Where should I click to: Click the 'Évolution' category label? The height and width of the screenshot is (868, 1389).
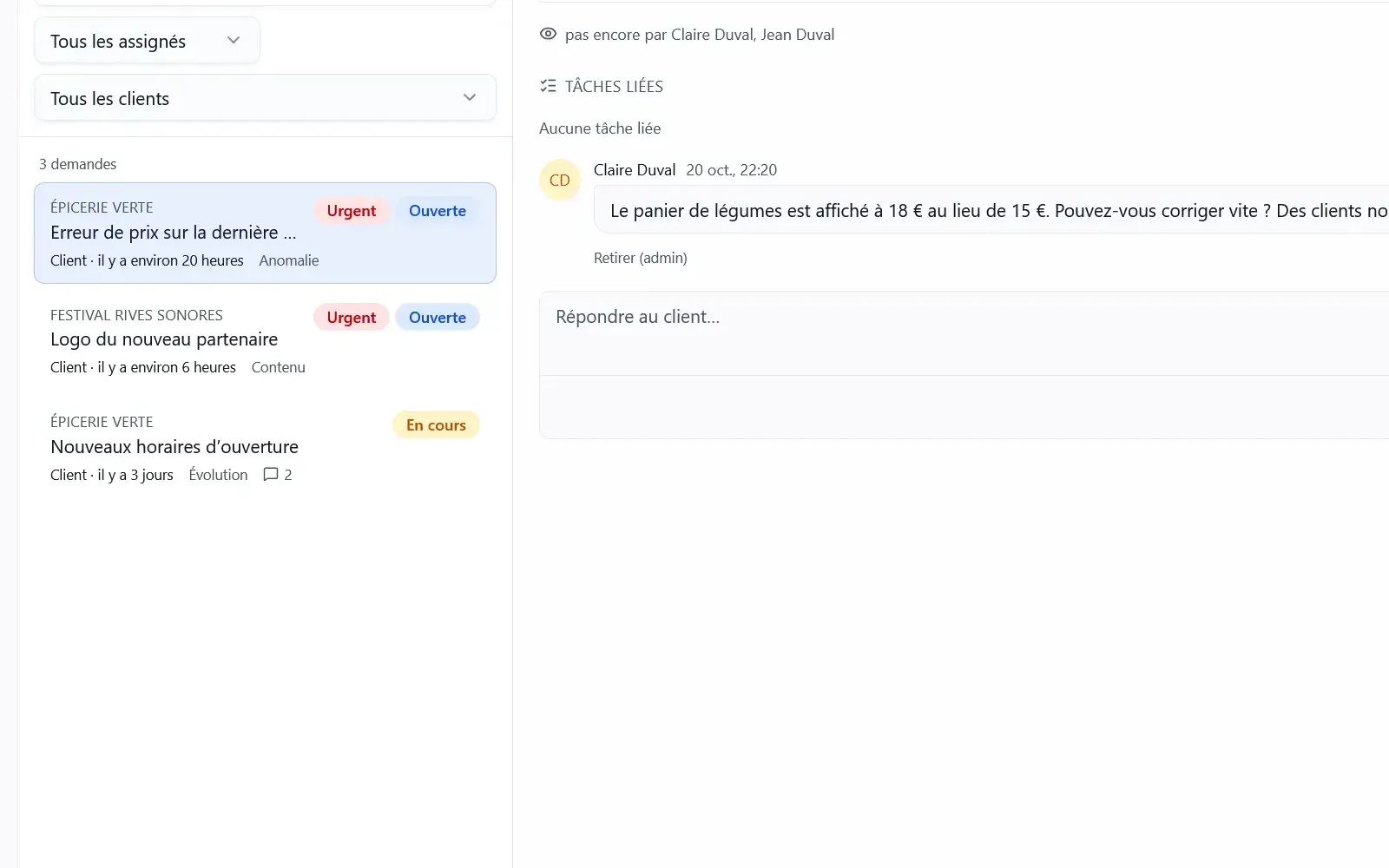click(x=218, y=475)
